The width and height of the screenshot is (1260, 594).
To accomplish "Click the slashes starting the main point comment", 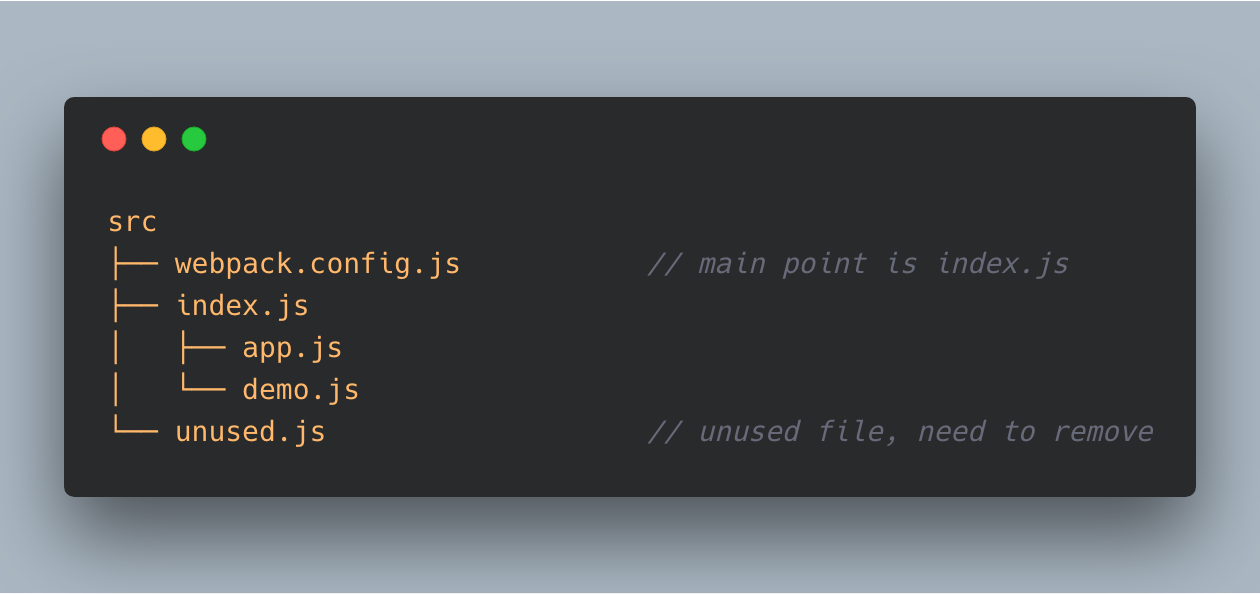I will (x=664, y=264).
